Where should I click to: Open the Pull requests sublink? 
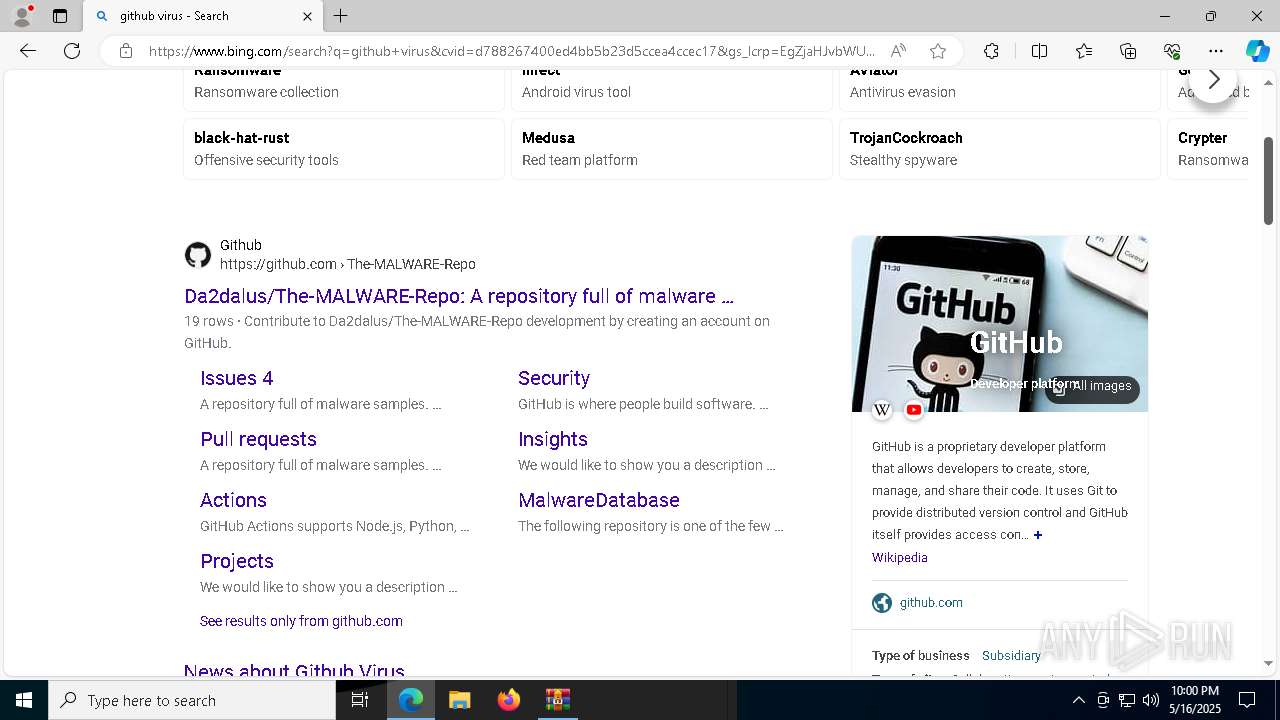click(258, 439)
